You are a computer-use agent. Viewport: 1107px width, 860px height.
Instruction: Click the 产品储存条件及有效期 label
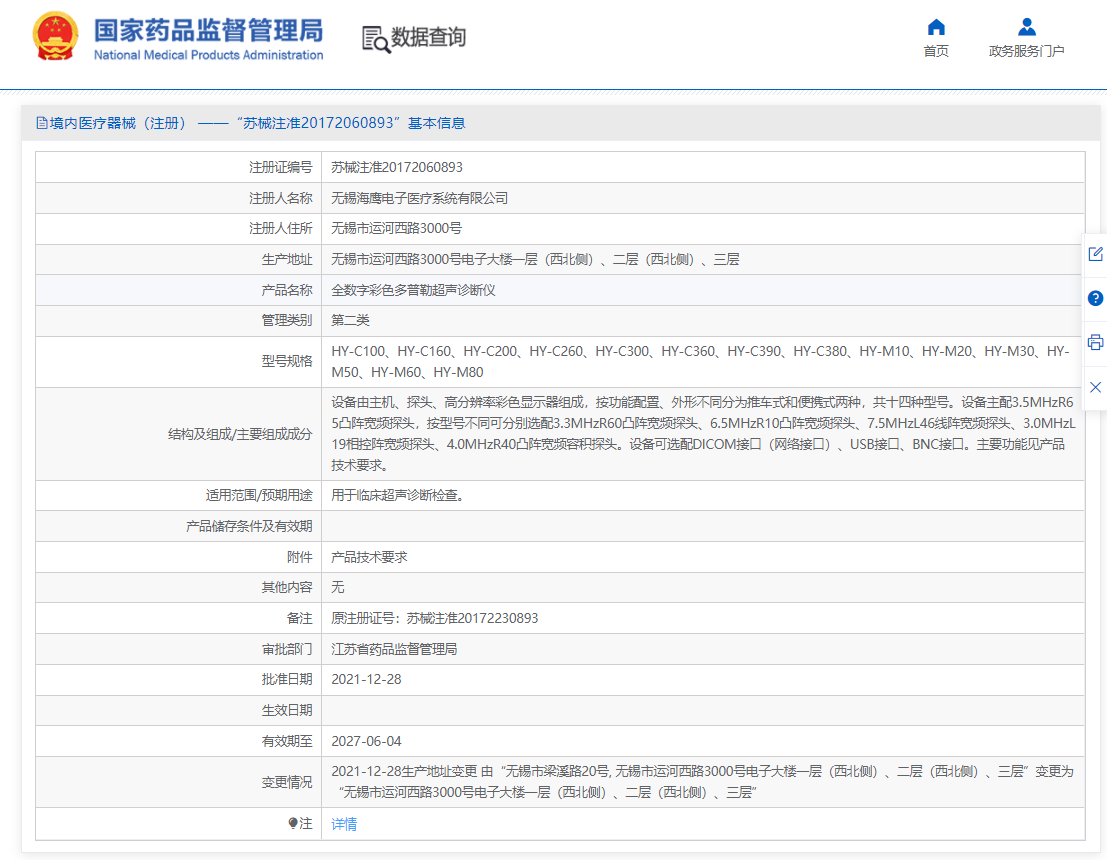tap(249, 526)
